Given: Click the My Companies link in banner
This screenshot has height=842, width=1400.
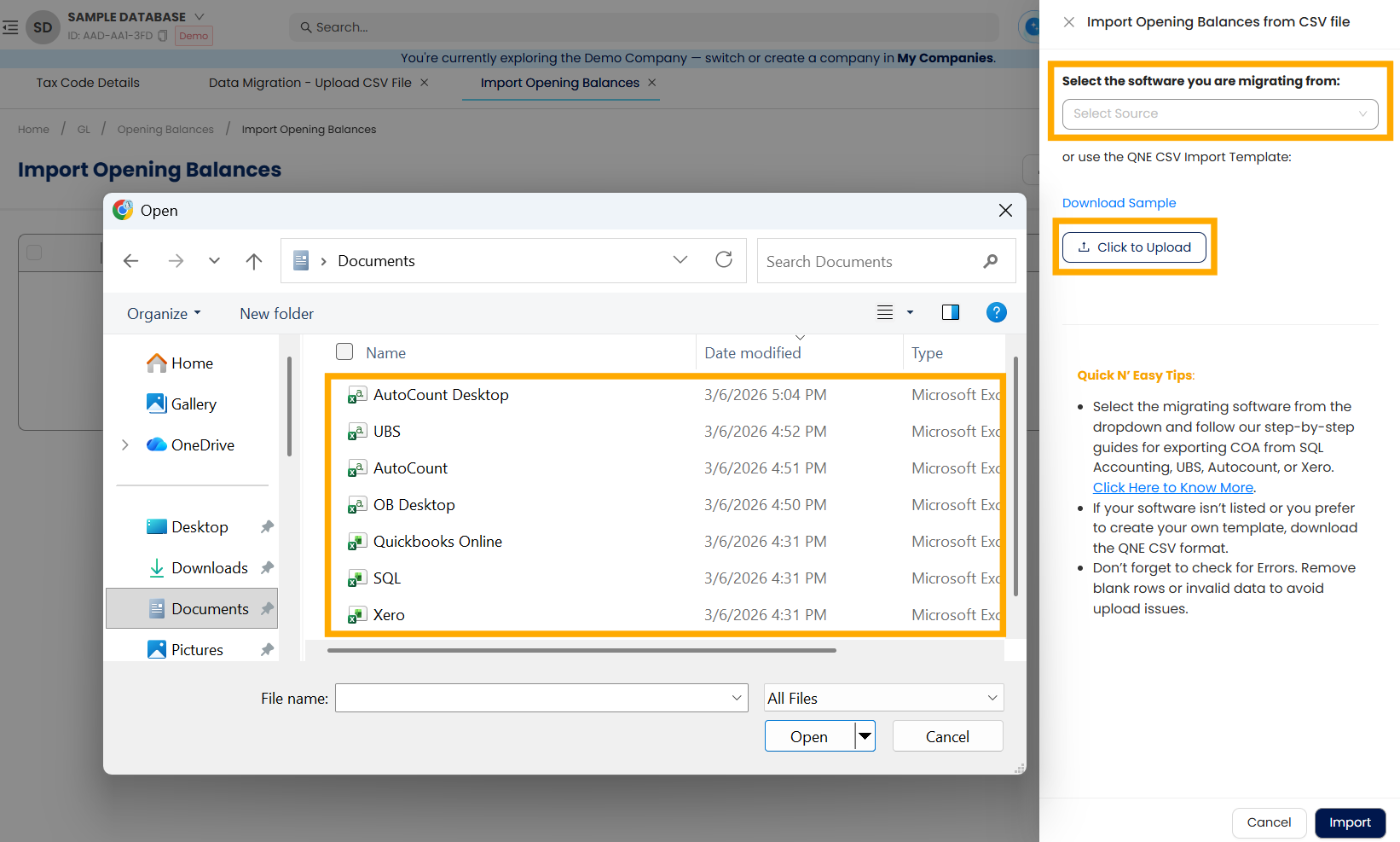Looking at the screenshot, I should click(x=945, y=58).
